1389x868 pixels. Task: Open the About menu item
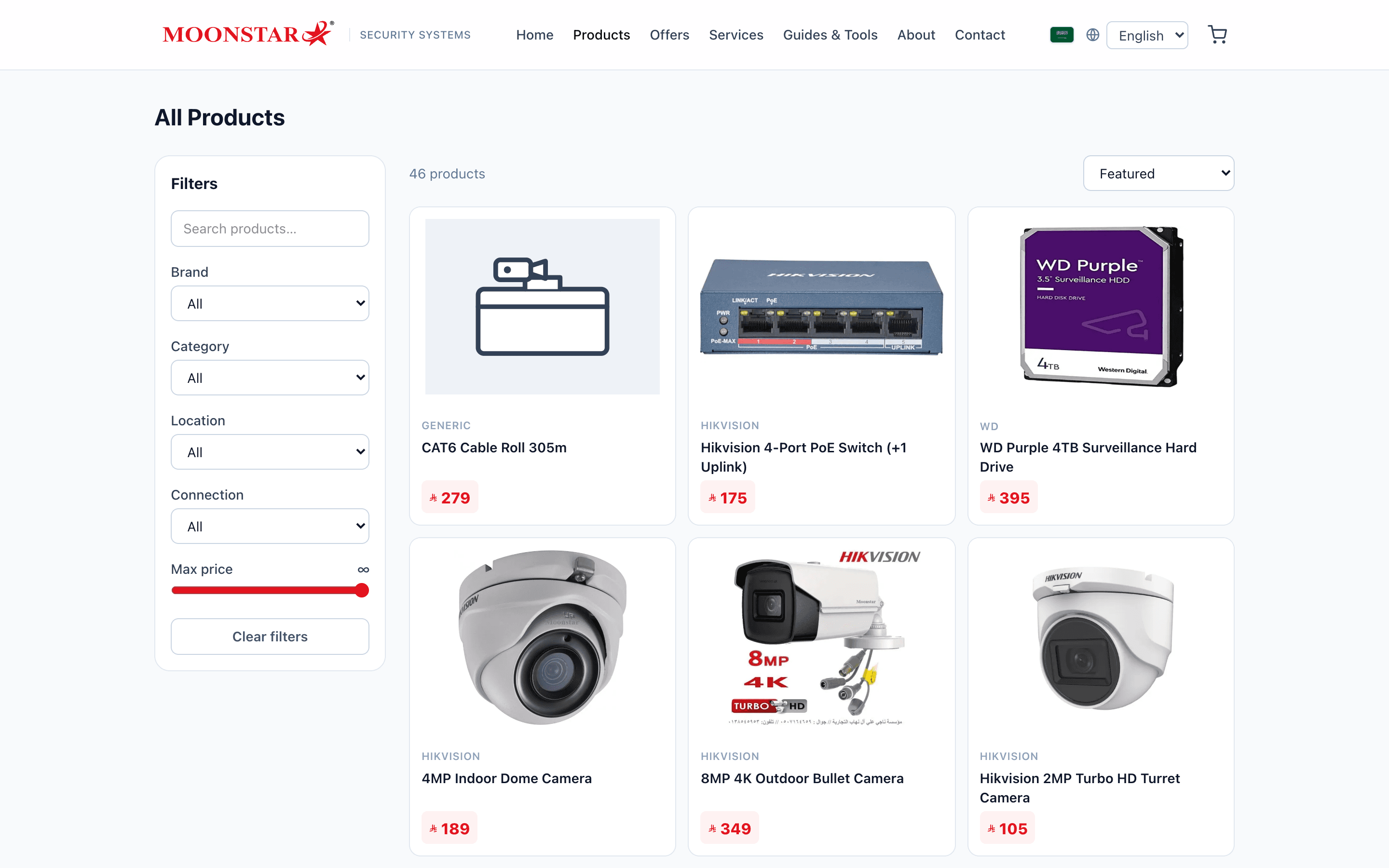(x=916, y=35)
